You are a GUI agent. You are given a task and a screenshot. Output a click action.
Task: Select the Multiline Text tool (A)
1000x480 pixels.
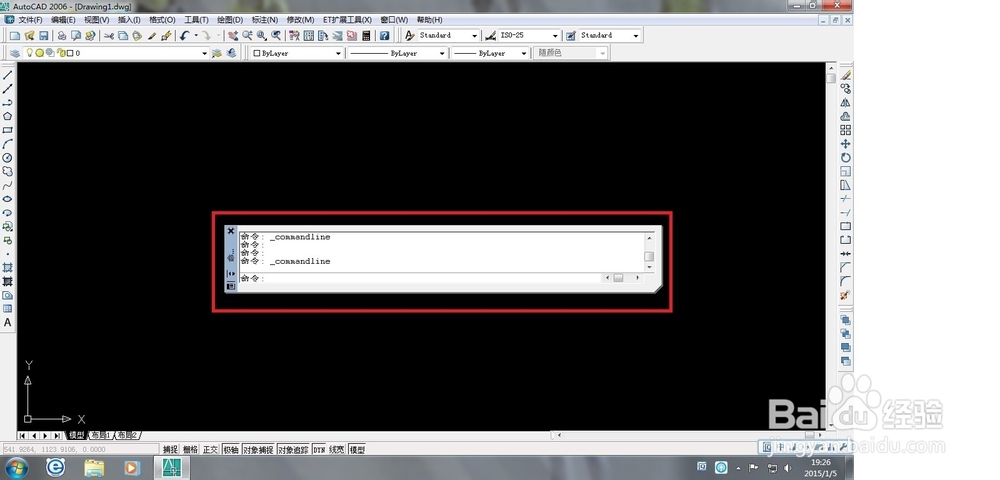tap(8, 323)
